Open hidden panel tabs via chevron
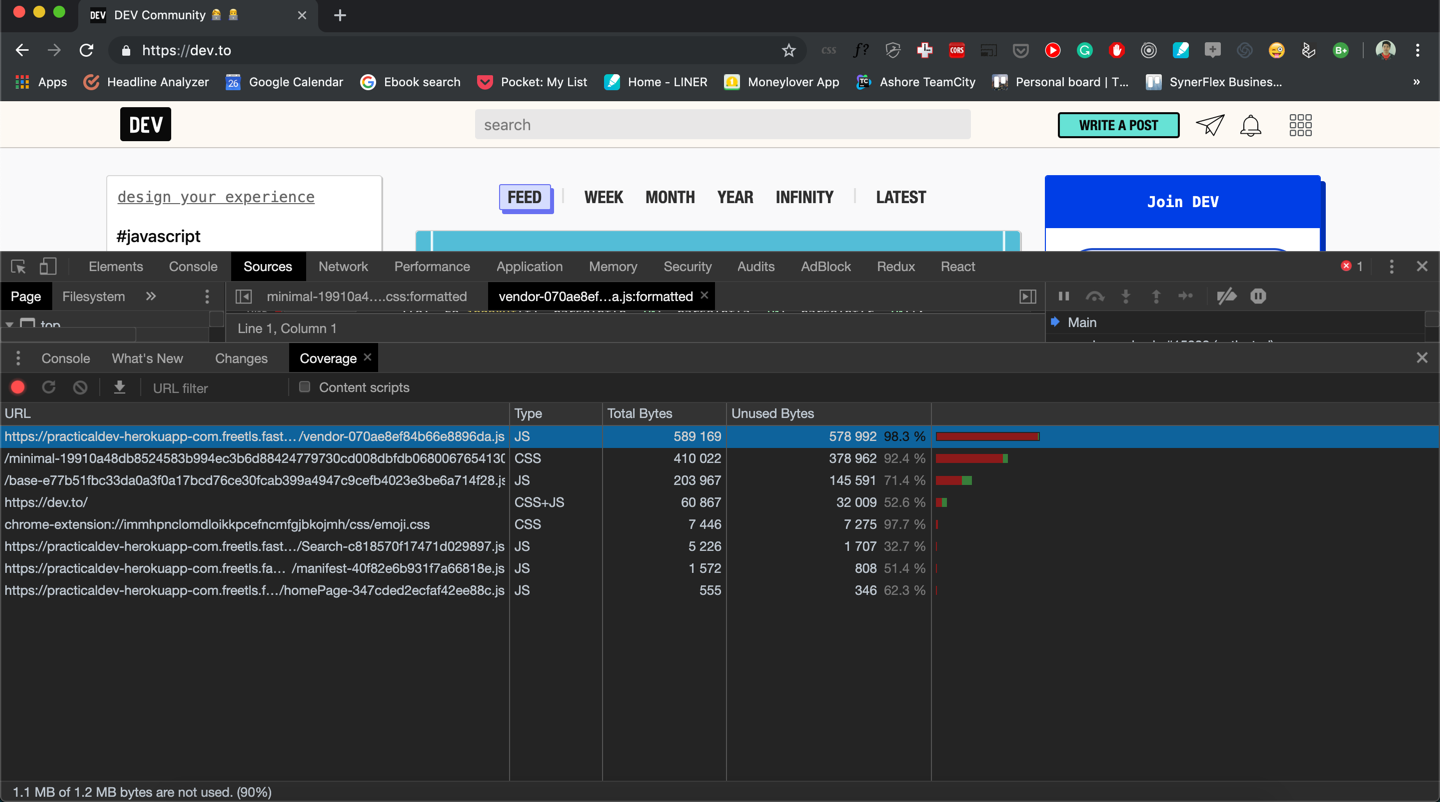This screenshot has height=802, width=1440. point(150,296)
